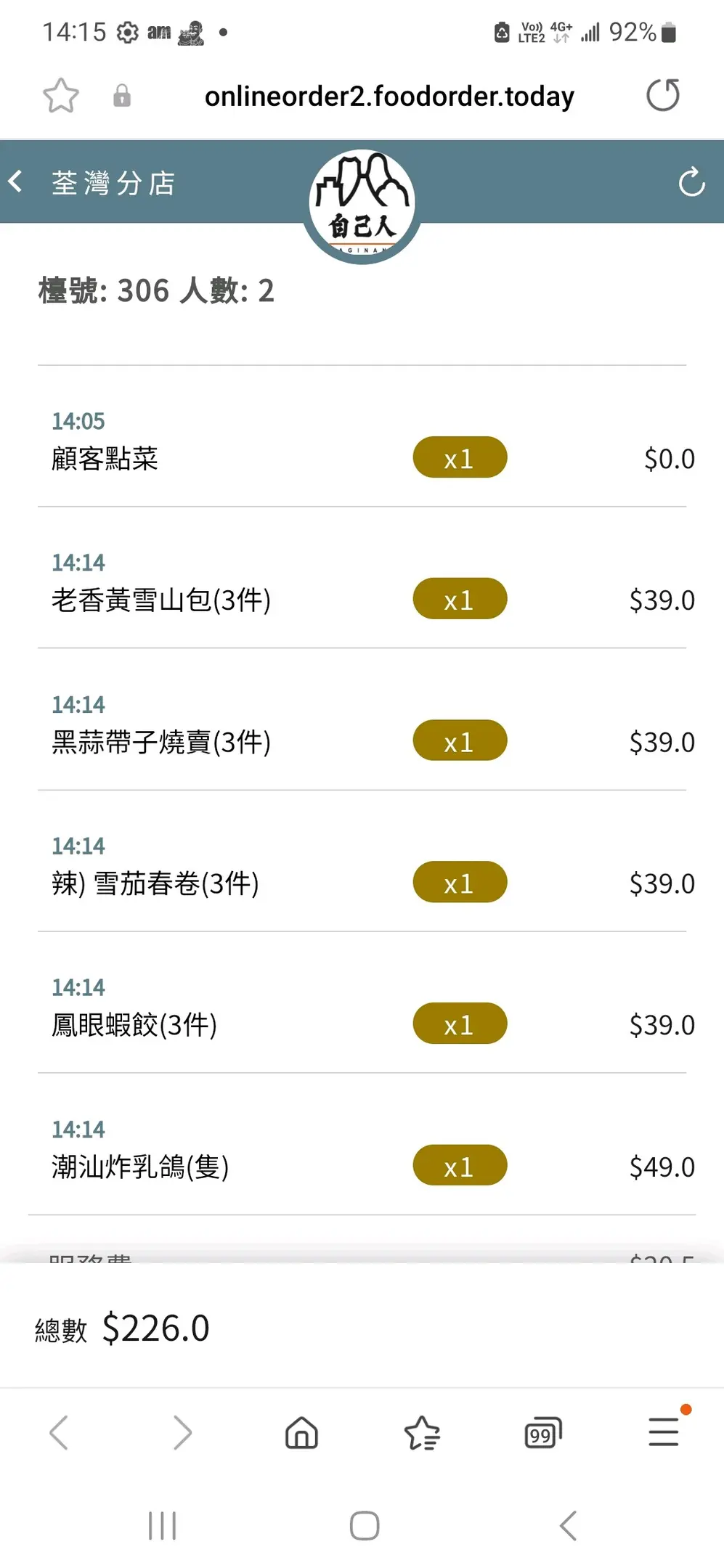Viewport: 724px width, 1568px height.
Task: Refresh order list in the teal header
Action: click(x=691, y=182)
